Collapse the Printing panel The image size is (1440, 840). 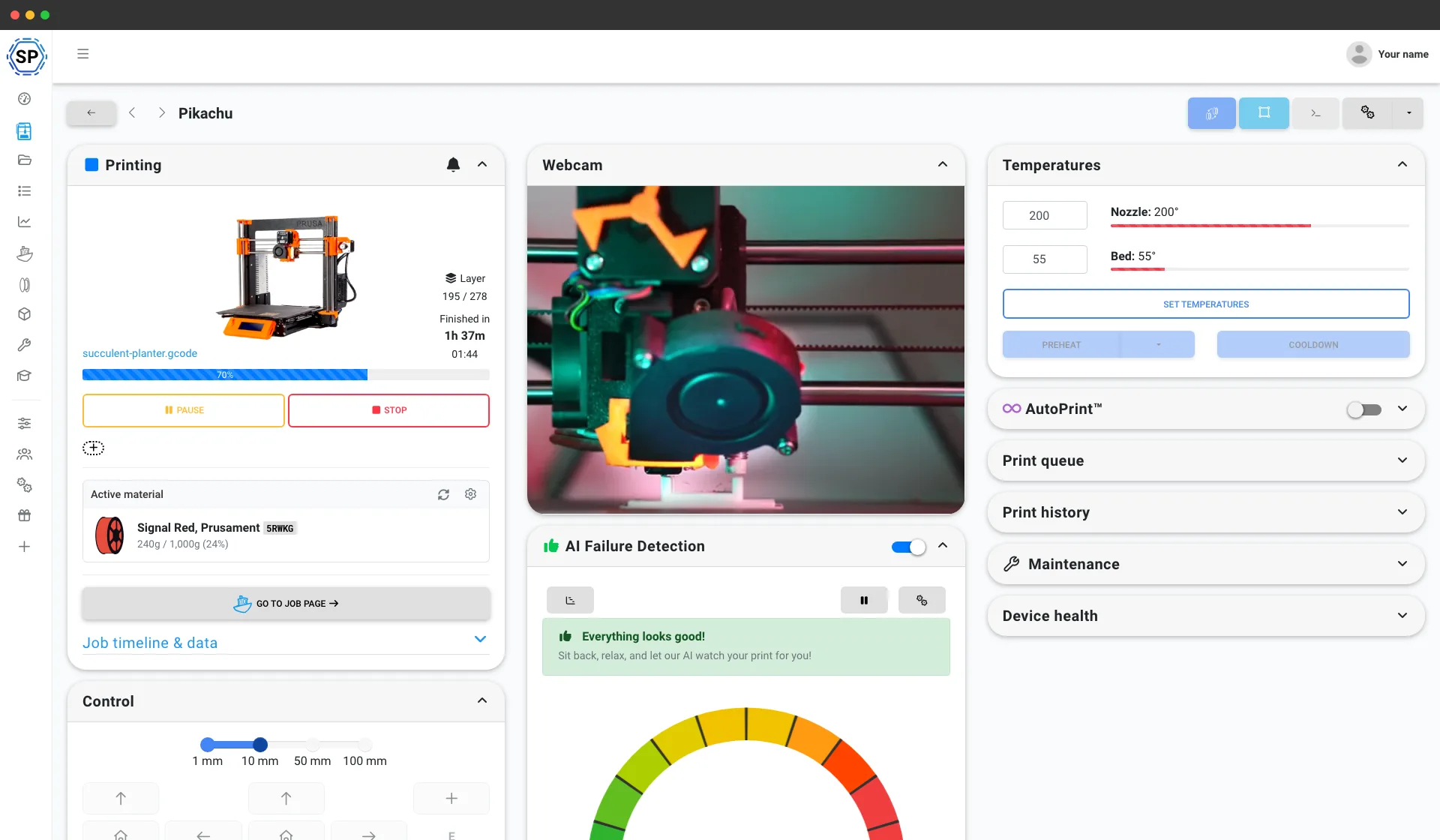tap(482, 164)
